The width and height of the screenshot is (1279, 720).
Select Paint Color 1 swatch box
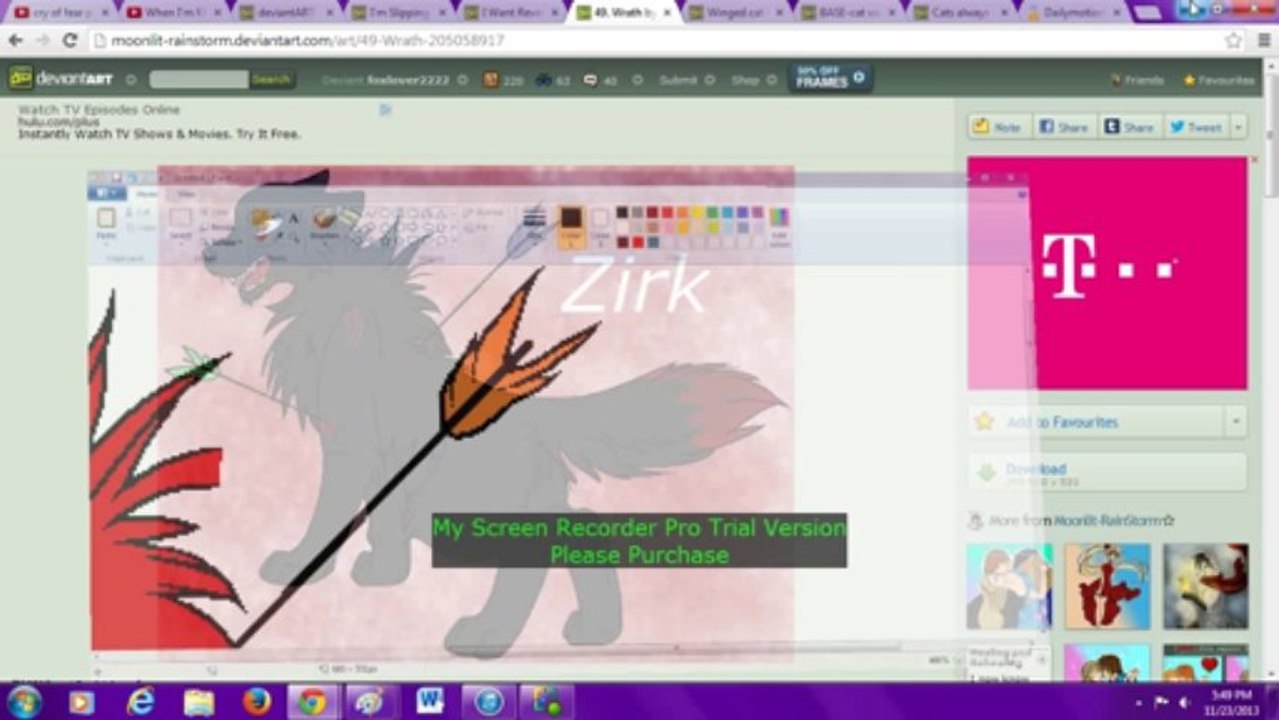tap(570, 226)
